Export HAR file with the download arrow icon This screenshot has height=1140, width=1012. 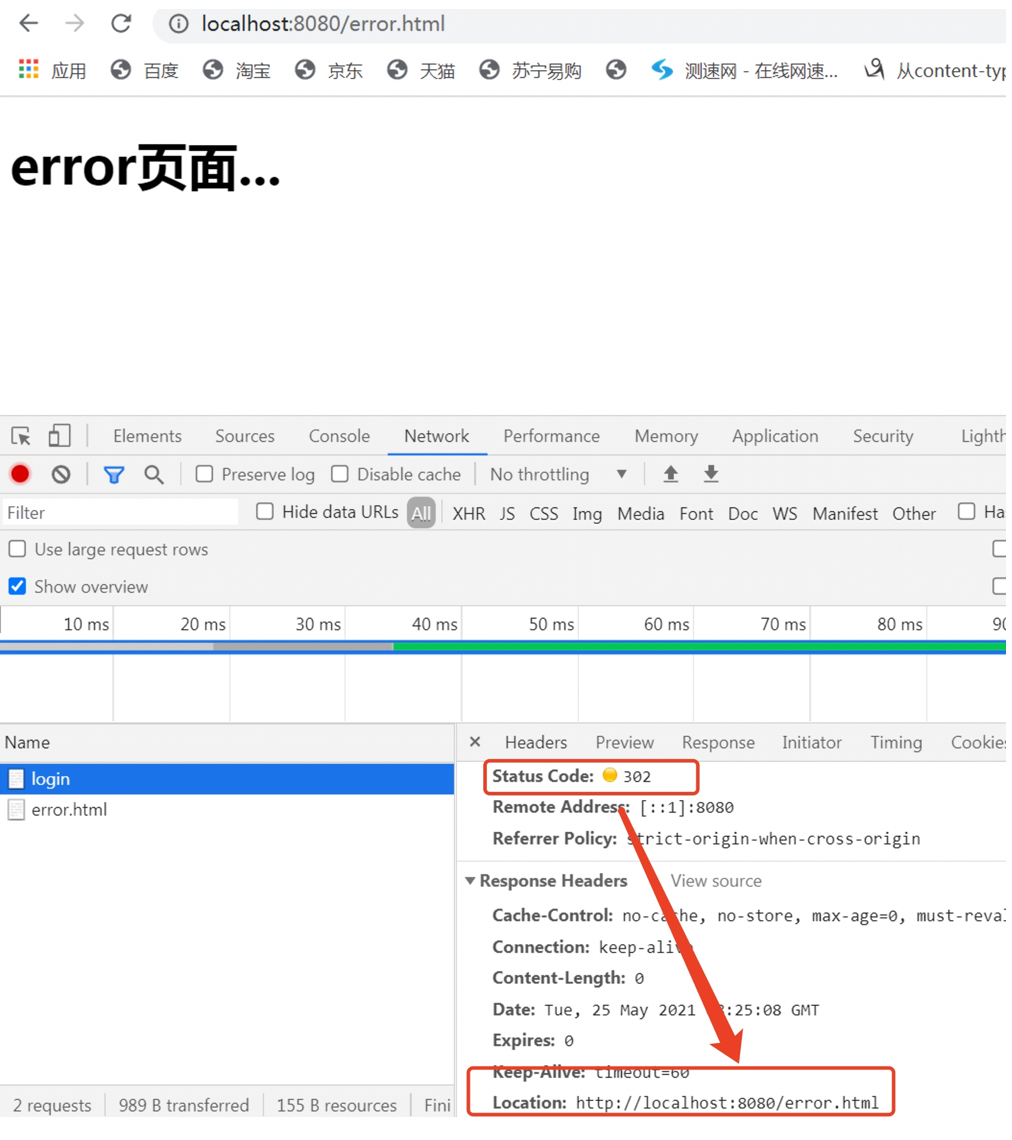pyautogui.click(x=711, y=474)
